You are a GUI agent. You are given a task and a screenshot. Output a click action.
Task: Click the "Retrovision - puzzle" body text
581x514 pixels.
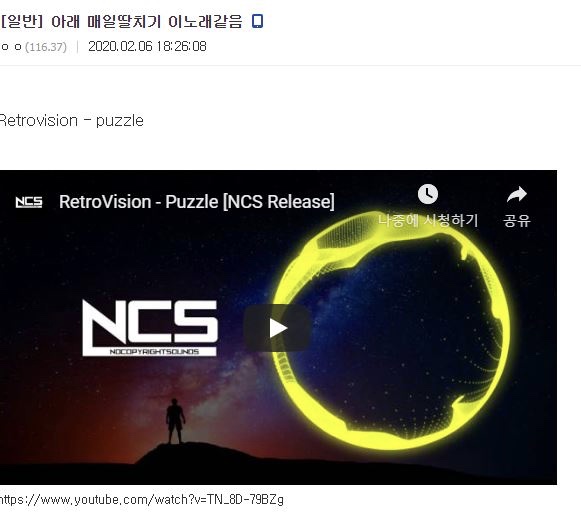pyautogui.click(x=72, y=121)
